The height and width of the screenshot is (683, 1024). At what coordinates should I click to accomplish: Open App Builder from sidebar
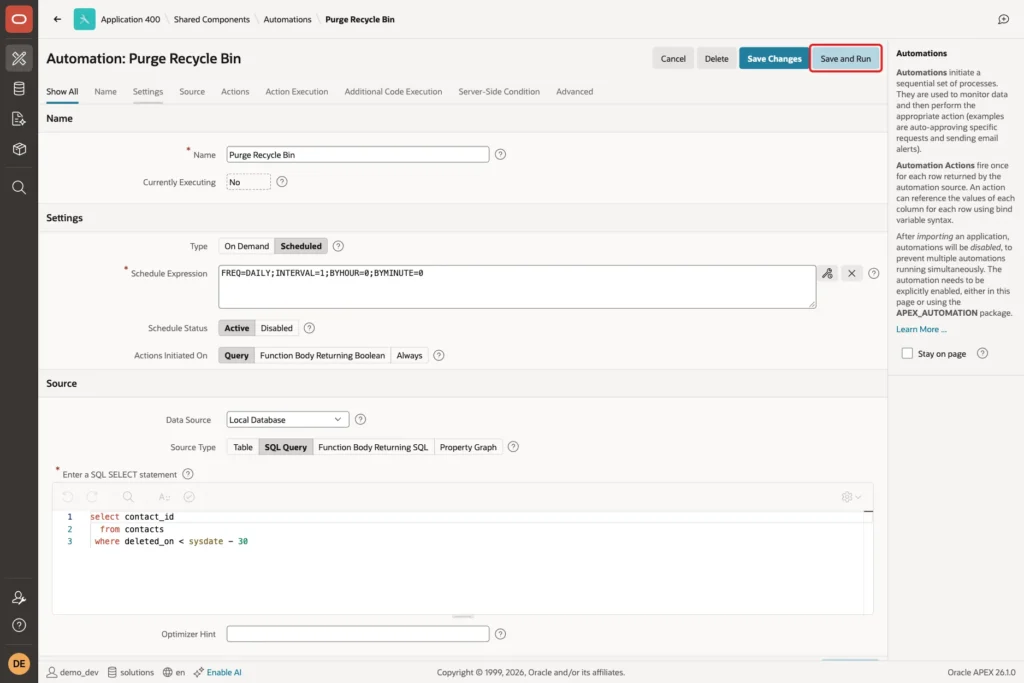pyautogui.click(x=19, y=58)
